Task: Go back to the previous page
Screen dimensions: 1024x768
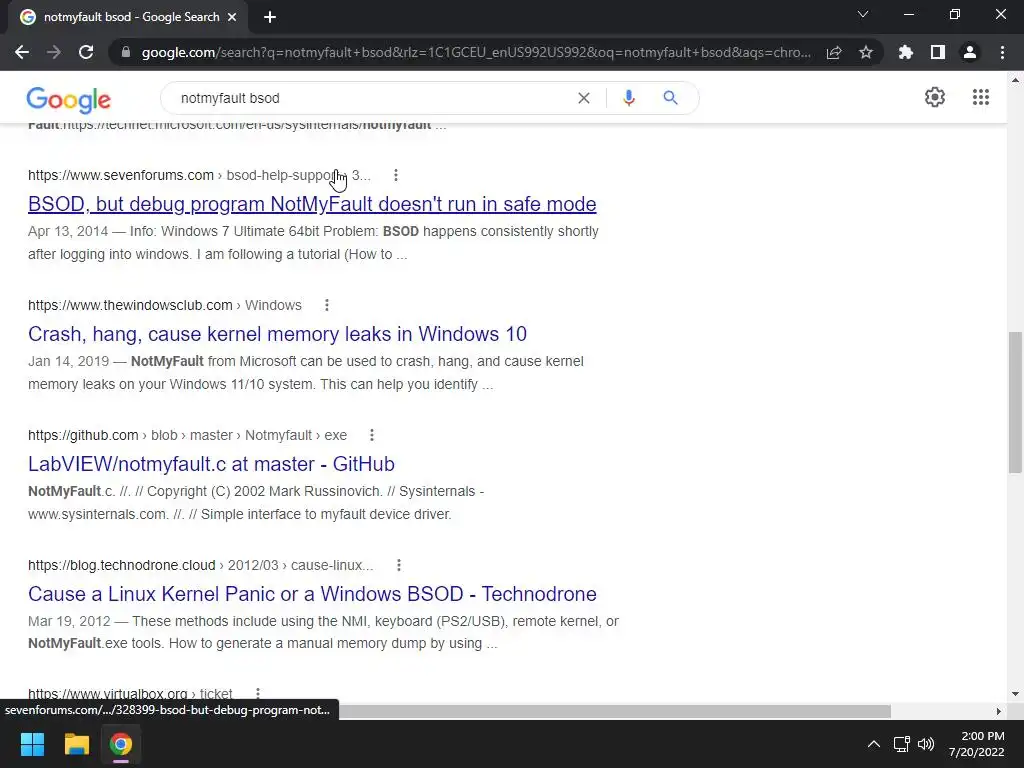Action: coord(22,52)
